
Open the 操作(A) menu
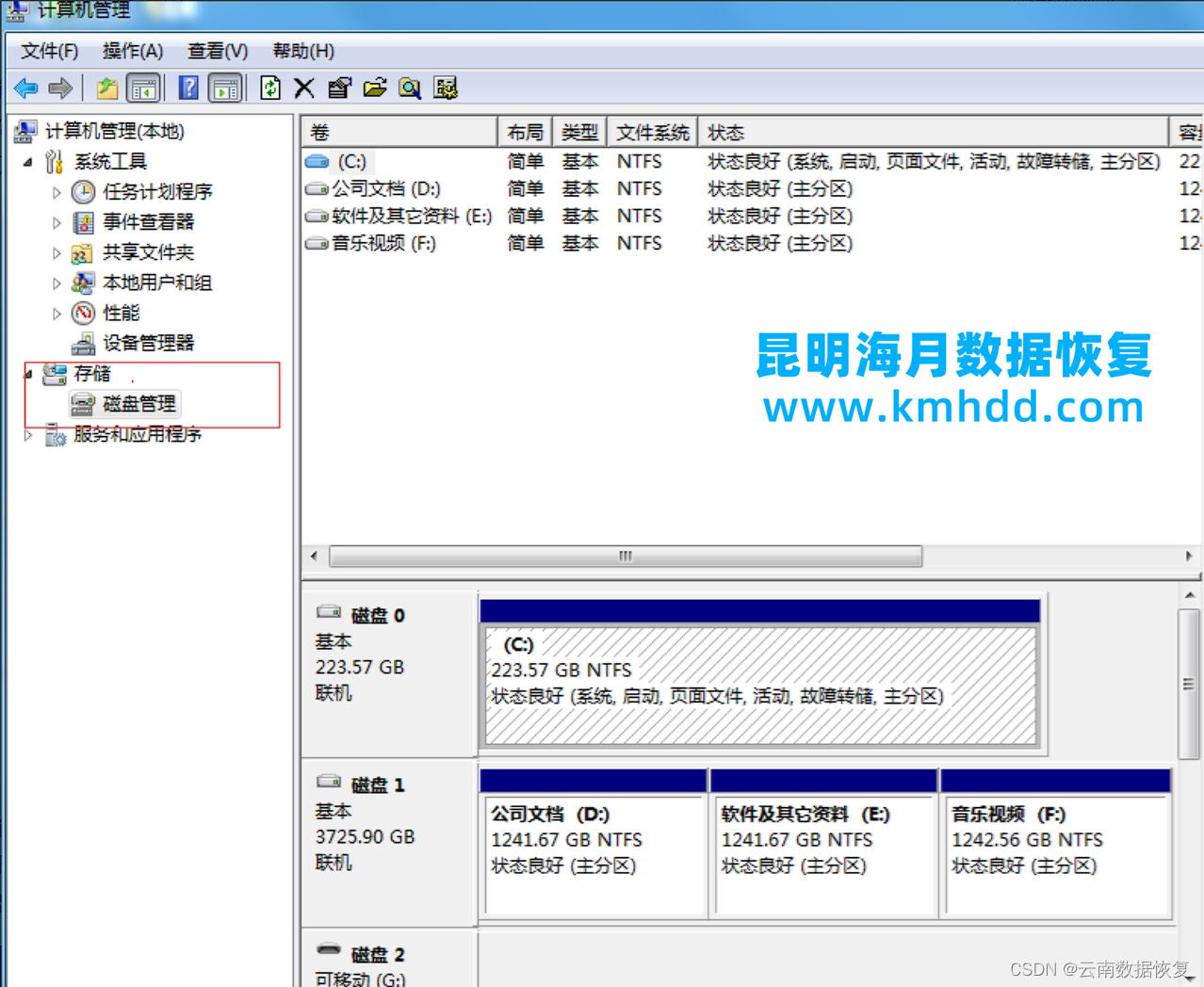(133, 51)
